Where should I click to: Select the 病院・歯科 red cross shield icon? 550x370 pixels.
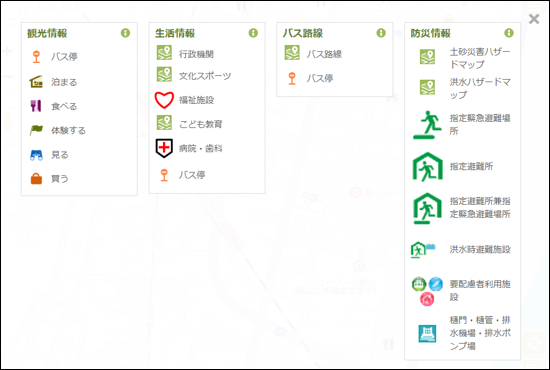click(x=164, y=148)
